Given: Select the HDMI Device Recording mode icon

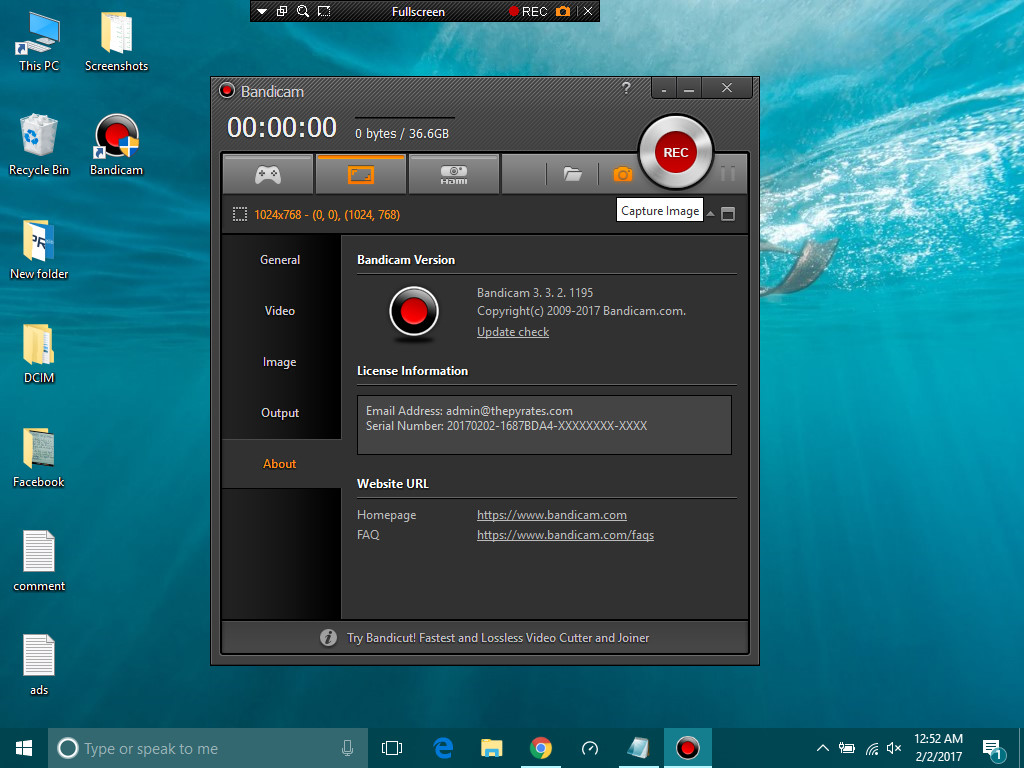Looking at the screenshot, I should point(453,174).
